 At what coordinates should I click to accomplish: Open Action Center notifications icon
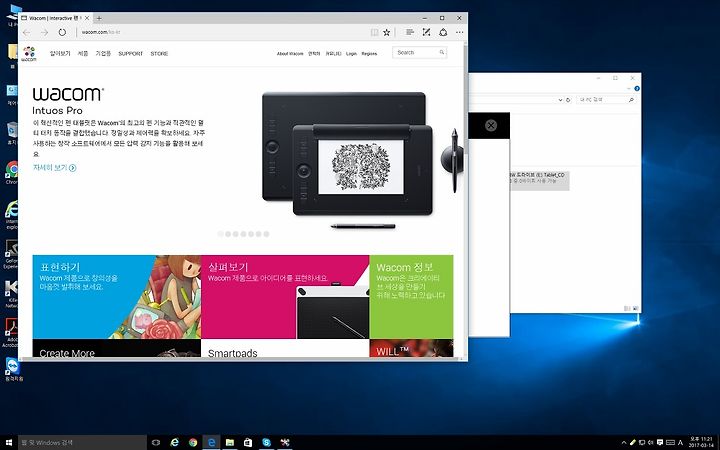660,443
